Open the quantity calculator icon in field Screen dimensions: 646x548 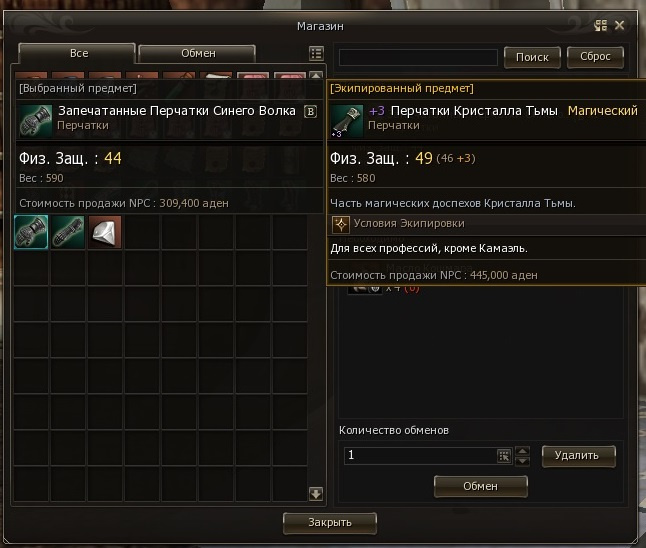(x=504, y=456)
